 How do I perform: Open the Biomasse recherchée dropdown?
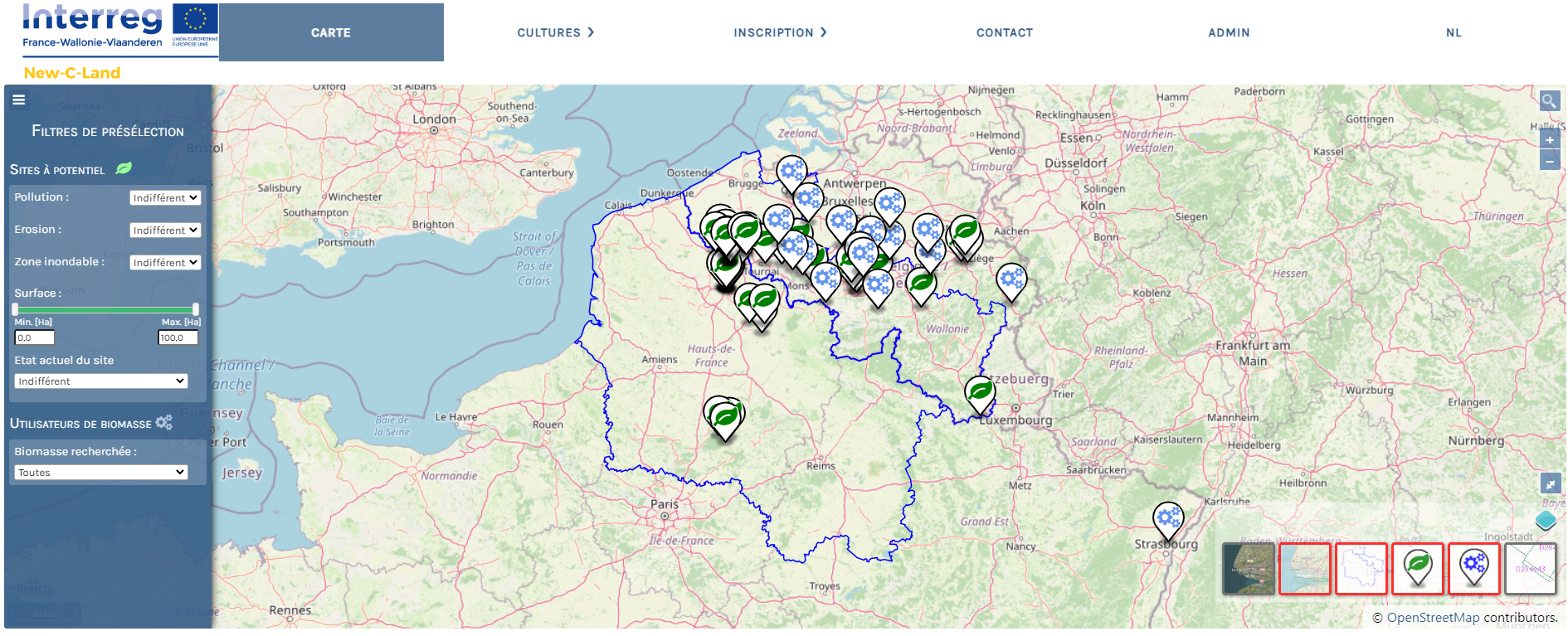point(101,472)
